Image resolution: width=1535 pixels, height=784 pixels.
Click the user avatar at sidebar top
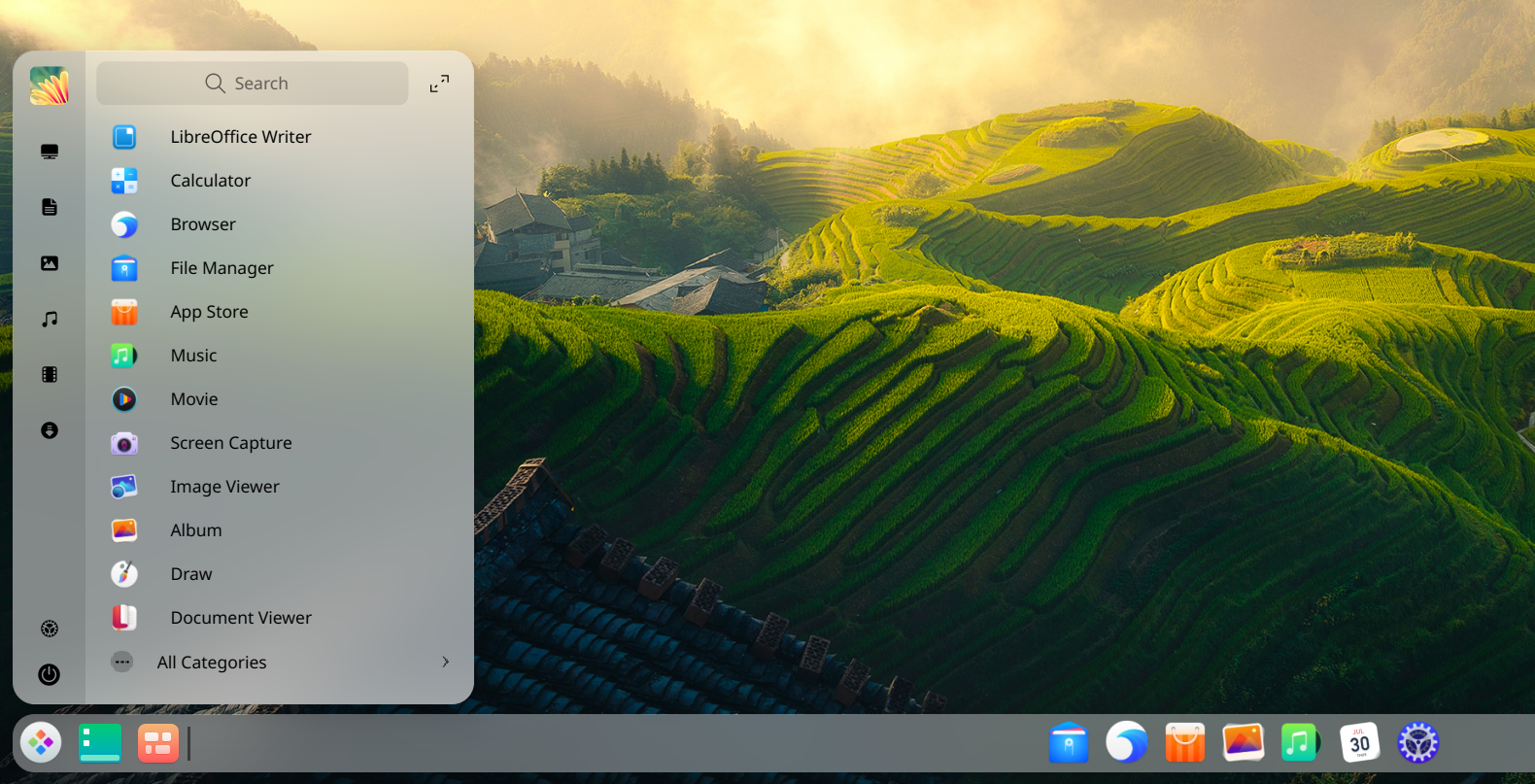50,85
